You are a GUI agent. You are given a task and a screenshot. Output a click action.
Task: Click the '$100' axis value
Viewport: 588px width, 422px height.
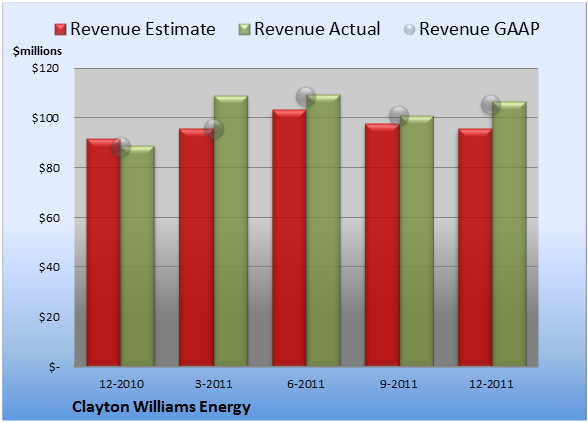click(x=45, y=118)
